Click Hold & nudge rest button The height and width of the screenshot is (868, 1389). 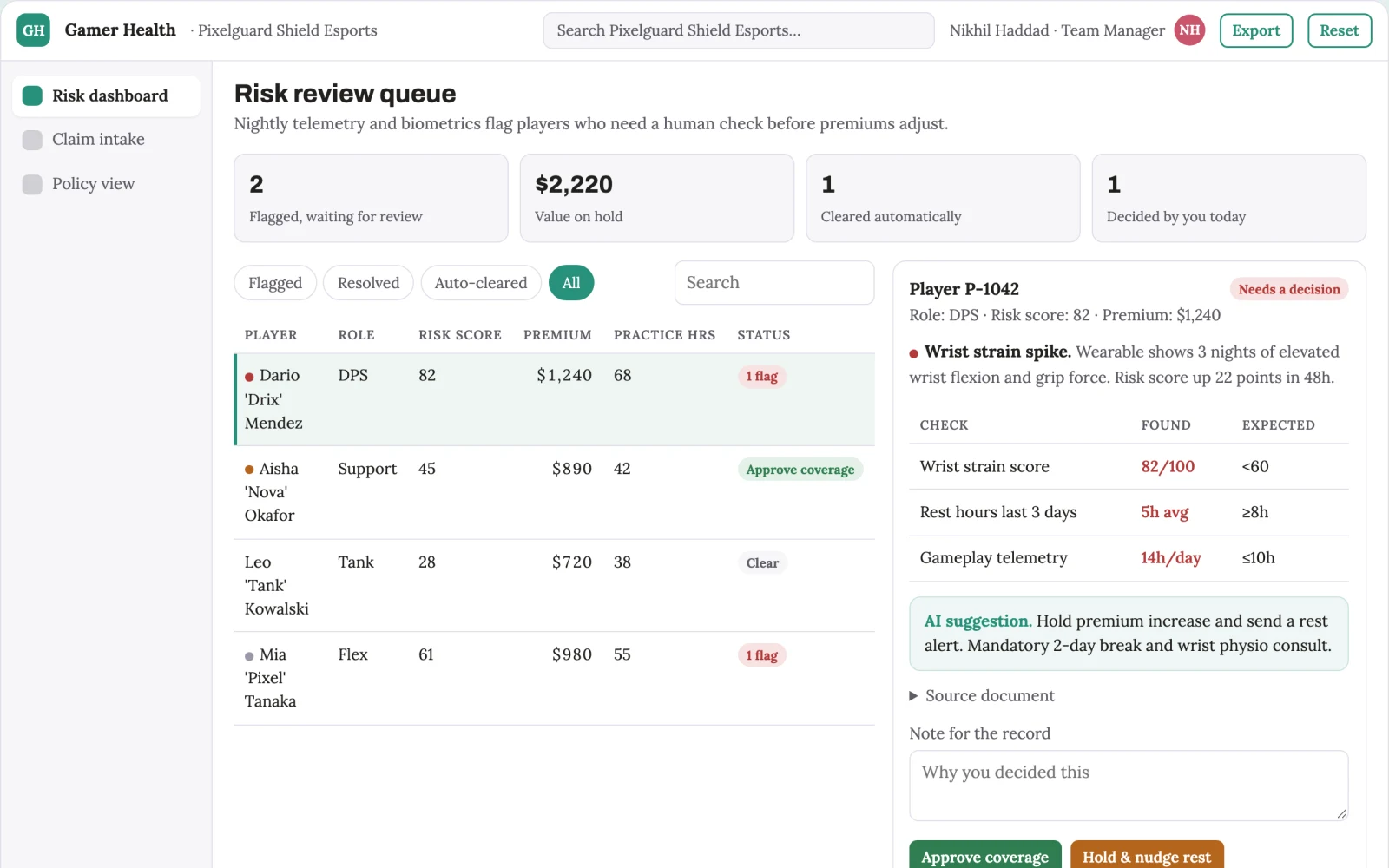[x=1147, y=856]
